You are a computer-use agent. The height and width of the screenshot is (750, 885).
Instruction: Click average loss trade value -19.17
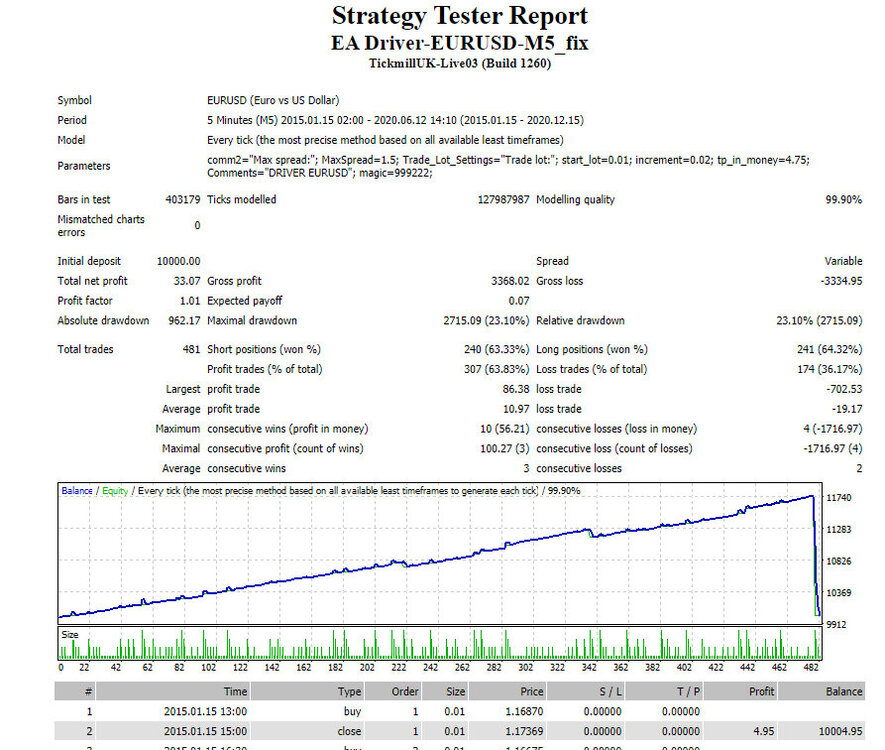[847, 409]
